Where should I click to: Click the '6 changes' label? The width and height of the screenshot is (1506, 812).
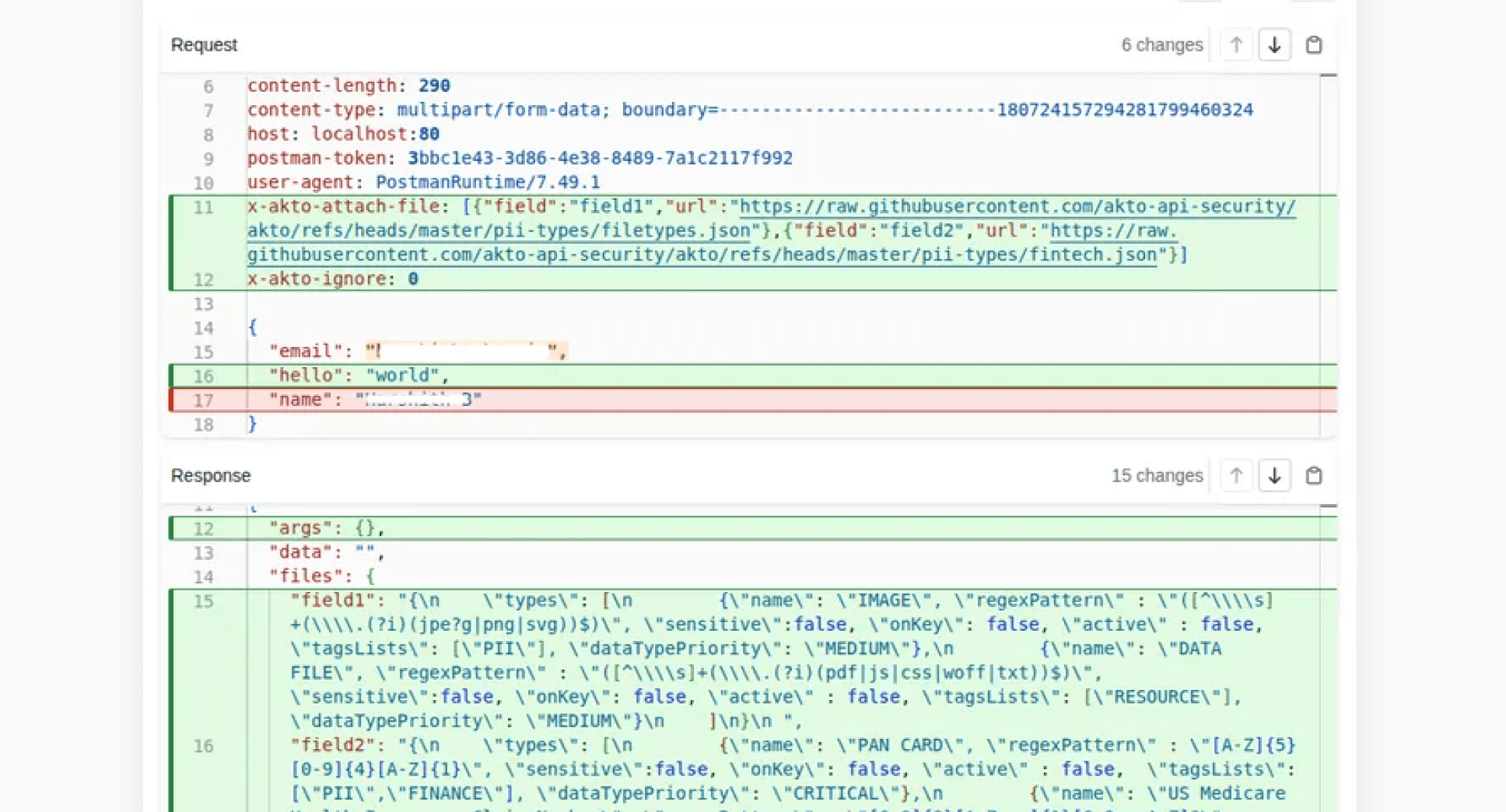click(1161, 45)
